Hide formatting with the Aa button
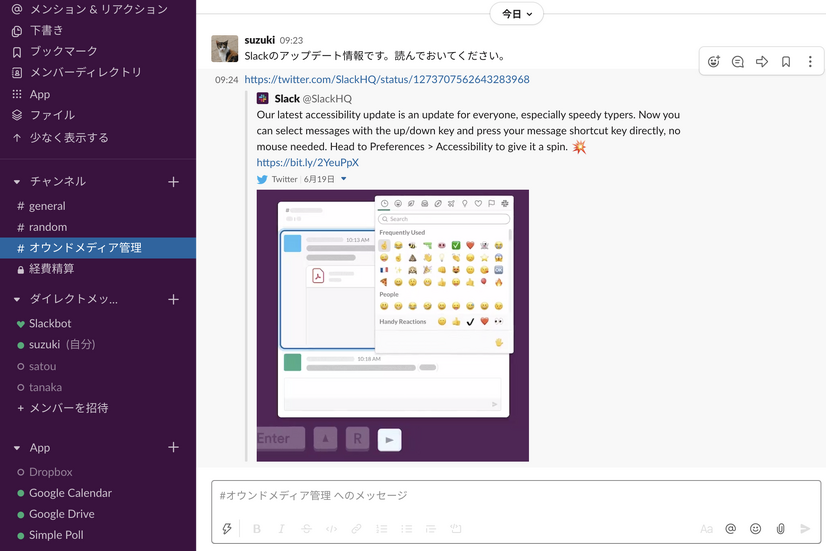Screen dimensions: 826x551 point(706,528)
